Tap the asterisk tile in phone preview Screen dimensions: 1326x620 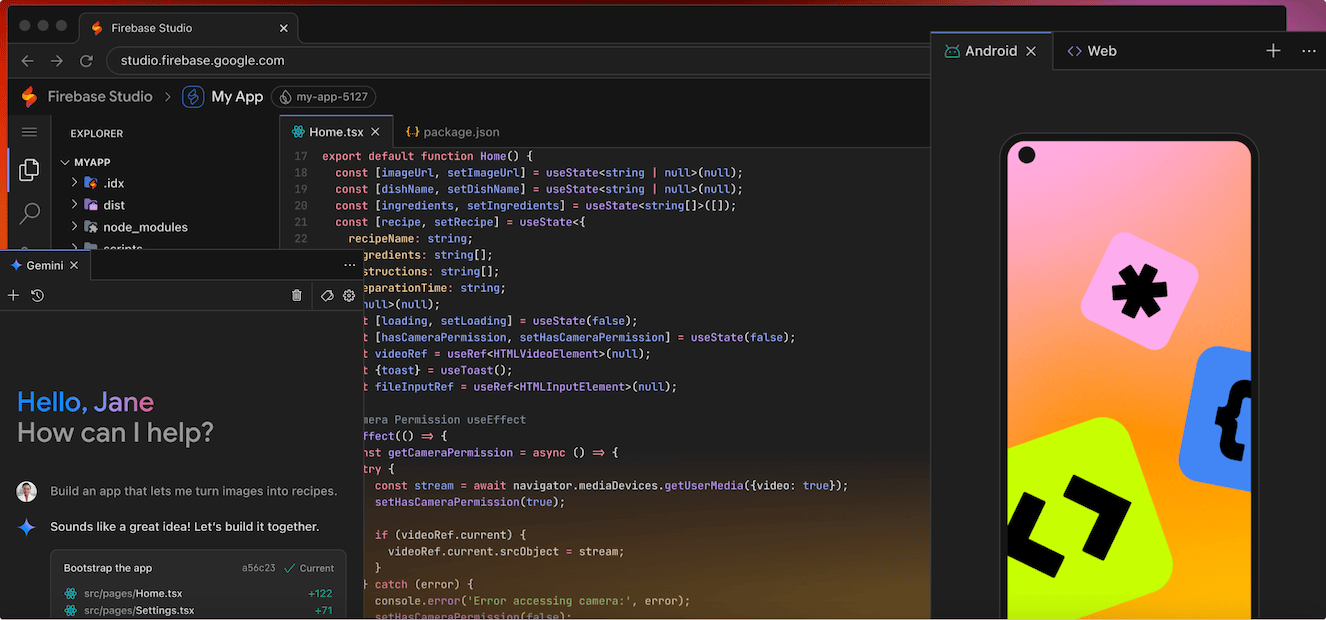[x=1139, y=291]
